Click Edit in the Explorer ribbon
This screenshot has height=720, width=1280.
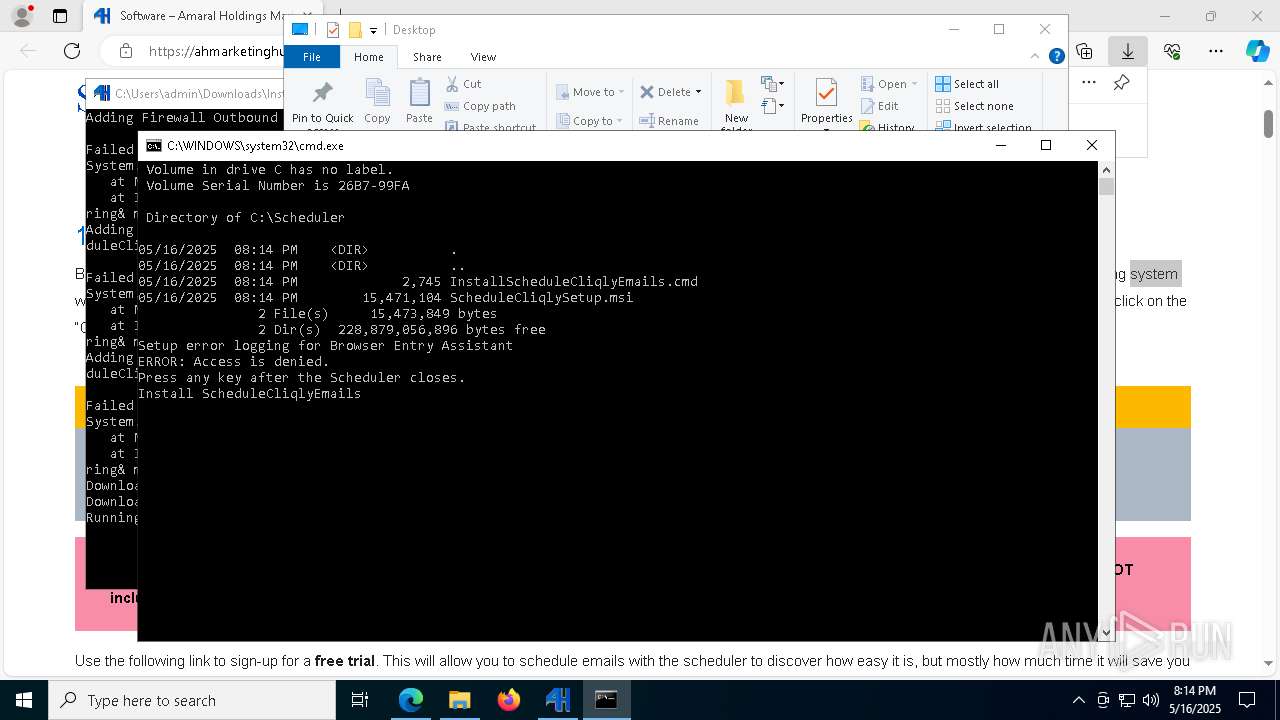879,106
